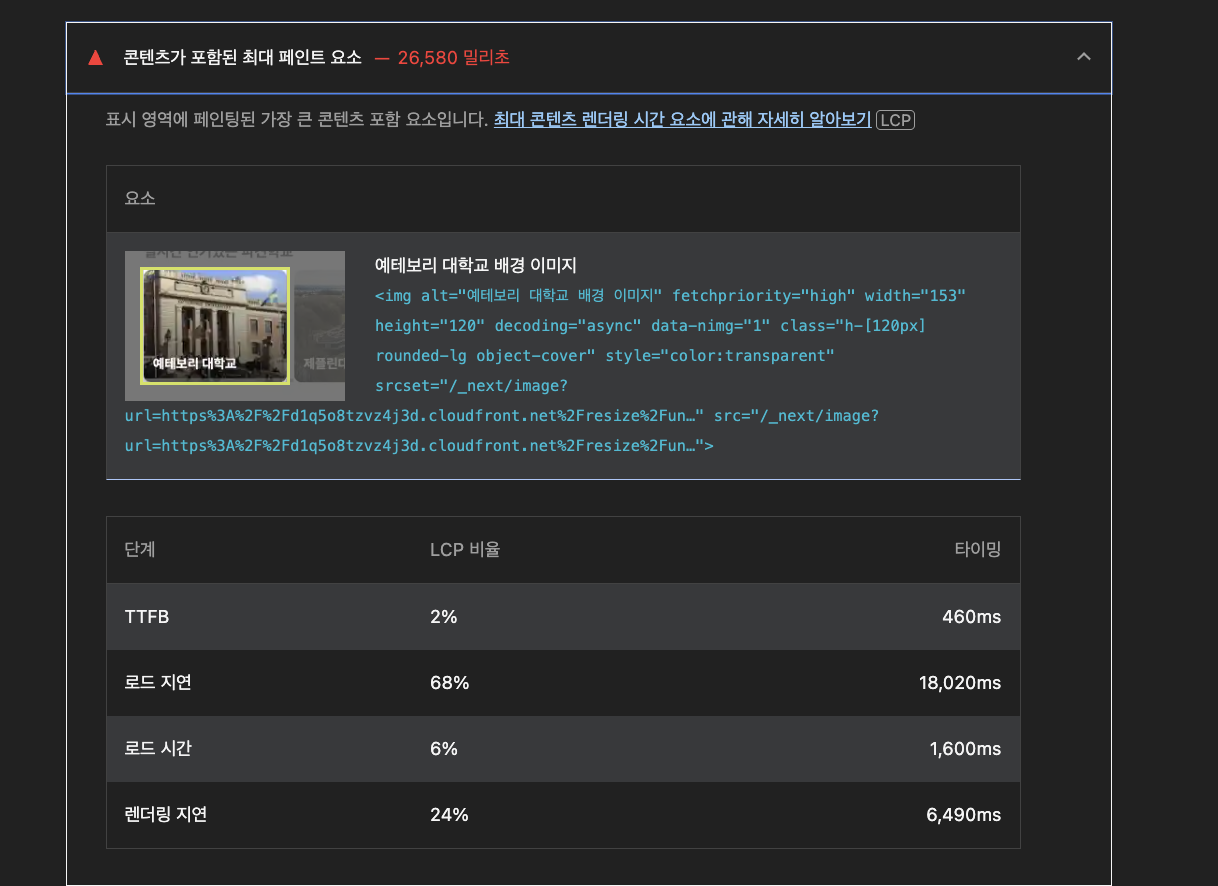This screenshot has height=886, width=1218.
Task: Click the 제플린 thumbnail portion beside the highlighted image
Action: 320,322
